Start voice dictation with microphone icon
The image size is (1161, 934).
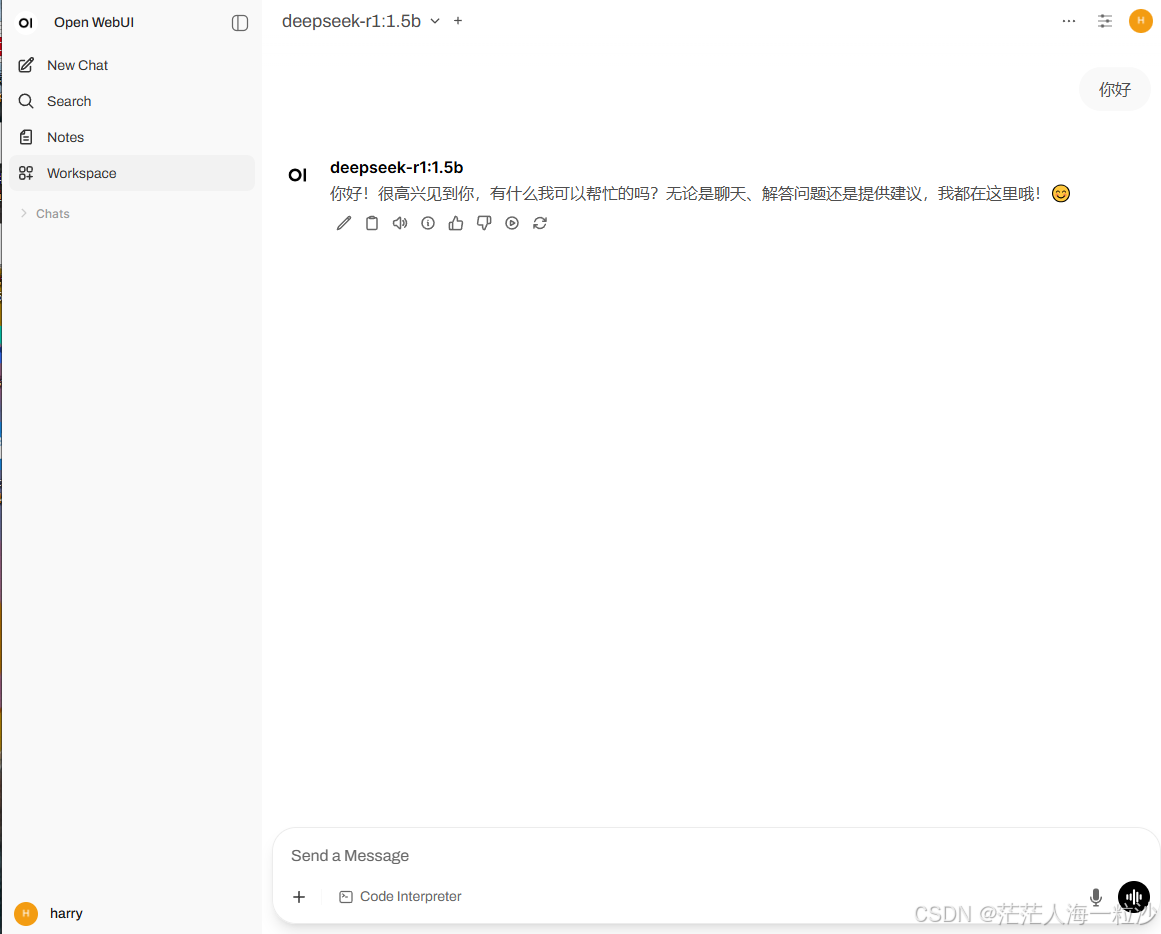point(1096,897)
